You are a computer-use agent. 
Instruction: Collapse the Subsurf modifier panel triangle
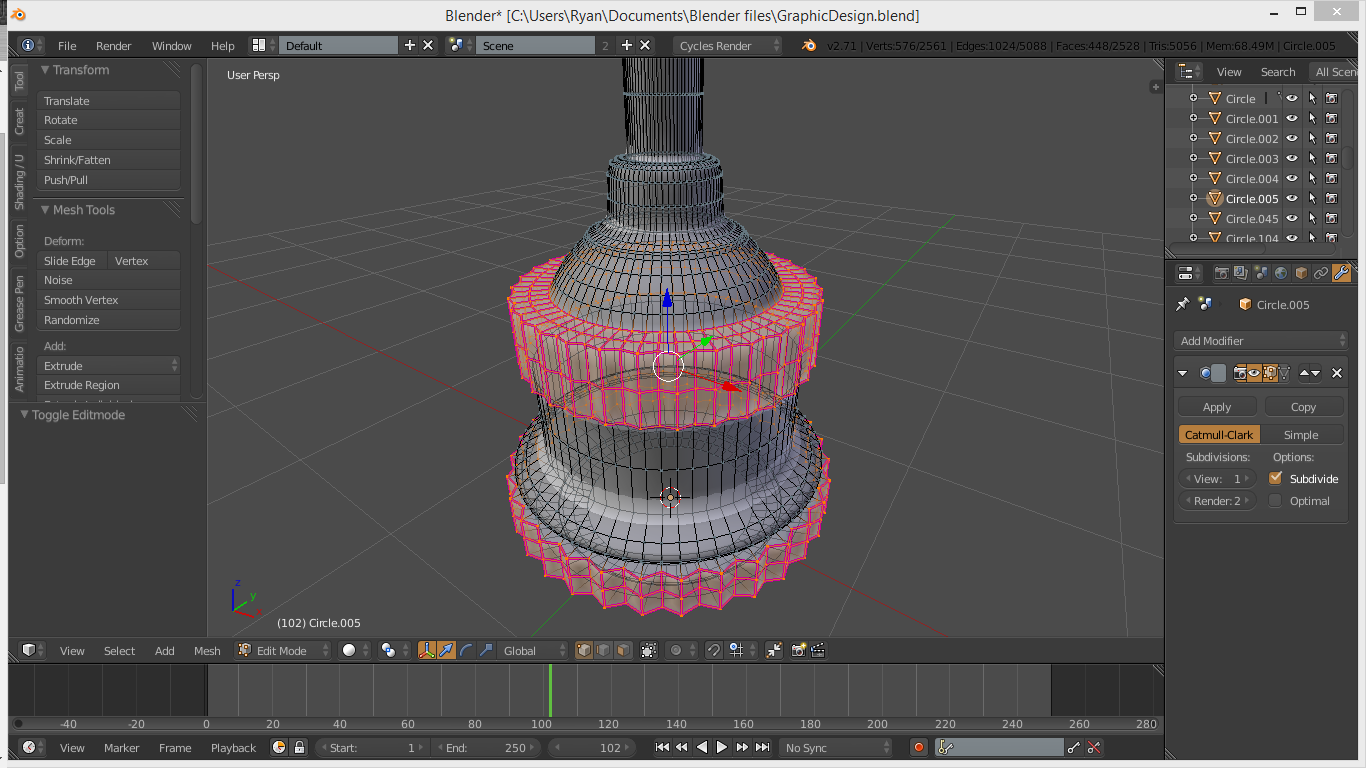[1183, 373]
